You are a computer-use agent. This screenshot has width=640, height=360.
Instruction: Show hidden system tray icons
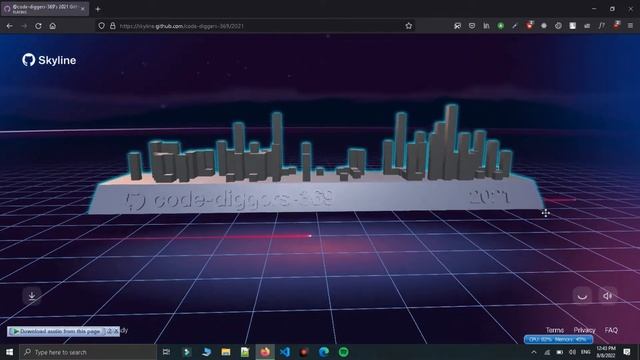(534, 352)
